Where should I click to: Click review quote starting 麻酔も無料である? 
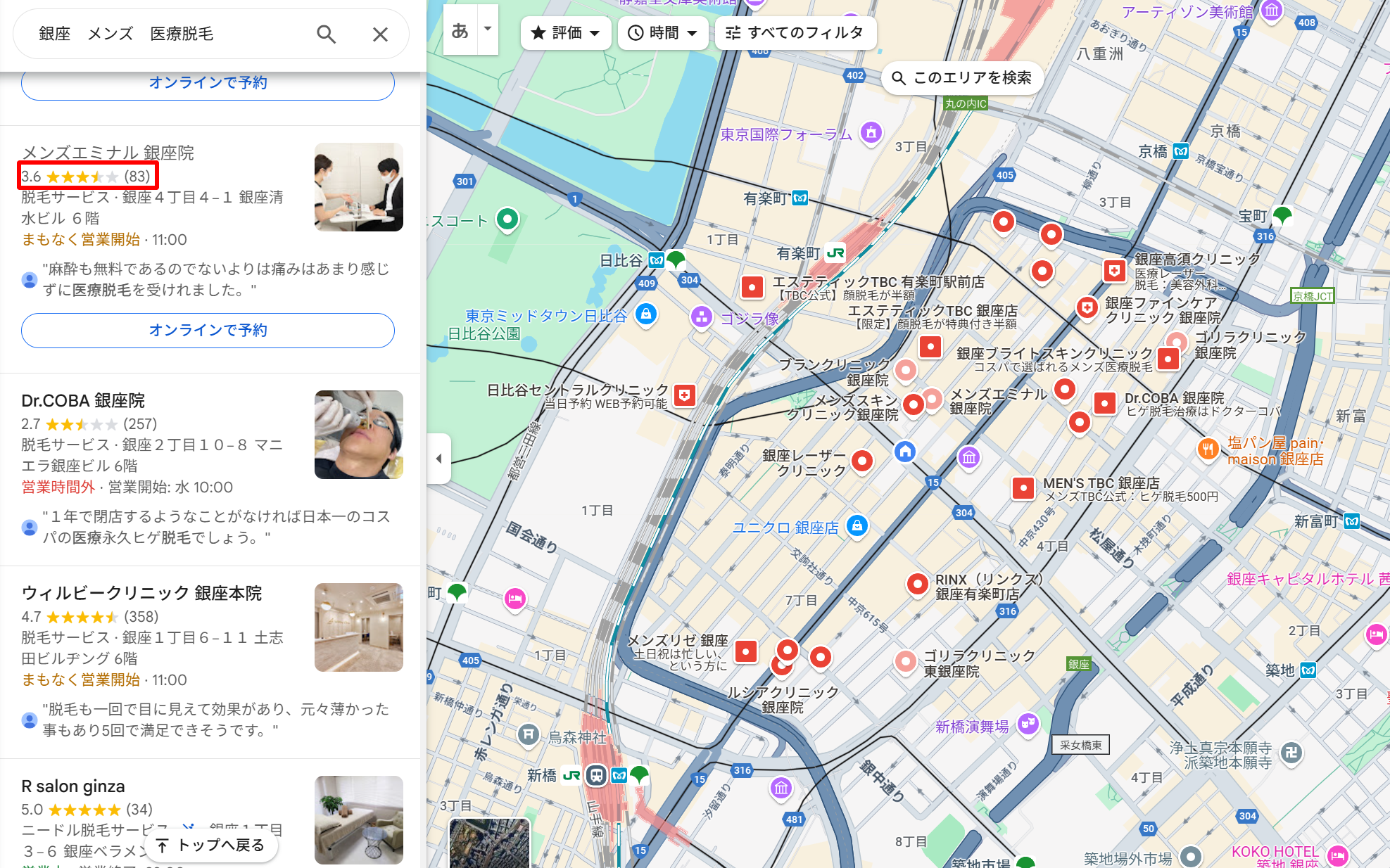tap(215, 279)
